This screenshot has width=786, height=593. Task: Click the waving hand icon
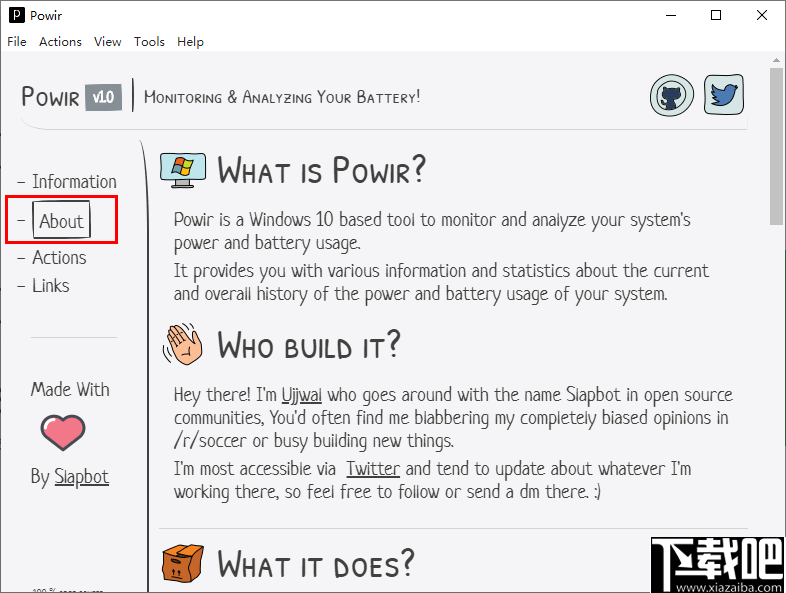[182, 344]
